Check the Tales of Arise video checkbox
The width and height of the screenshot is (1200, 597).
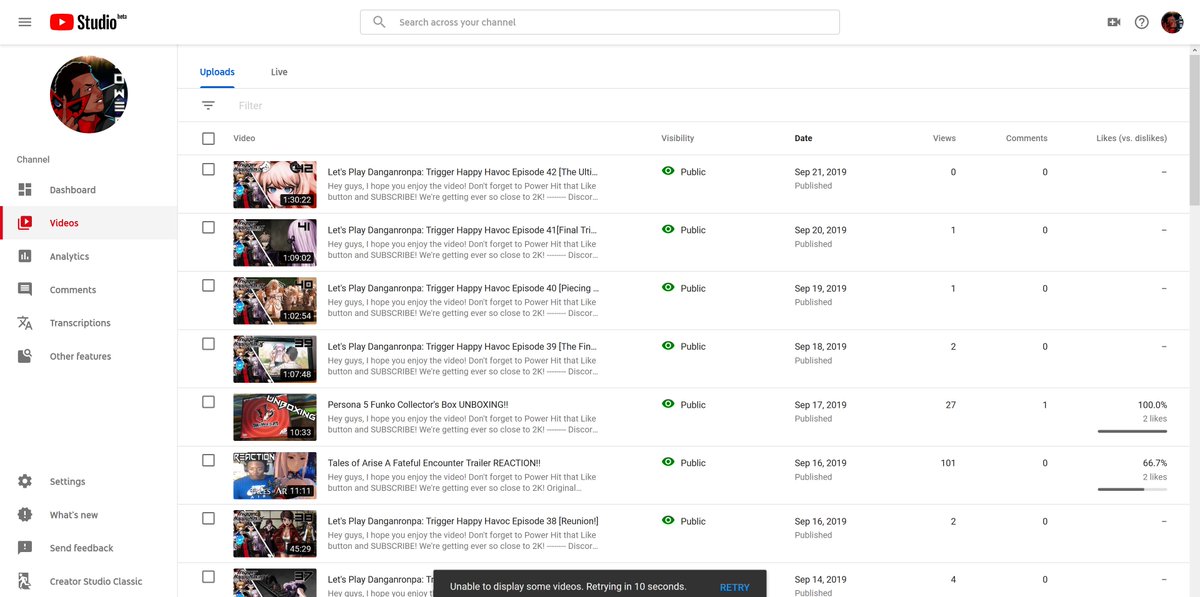coord(208,460)
